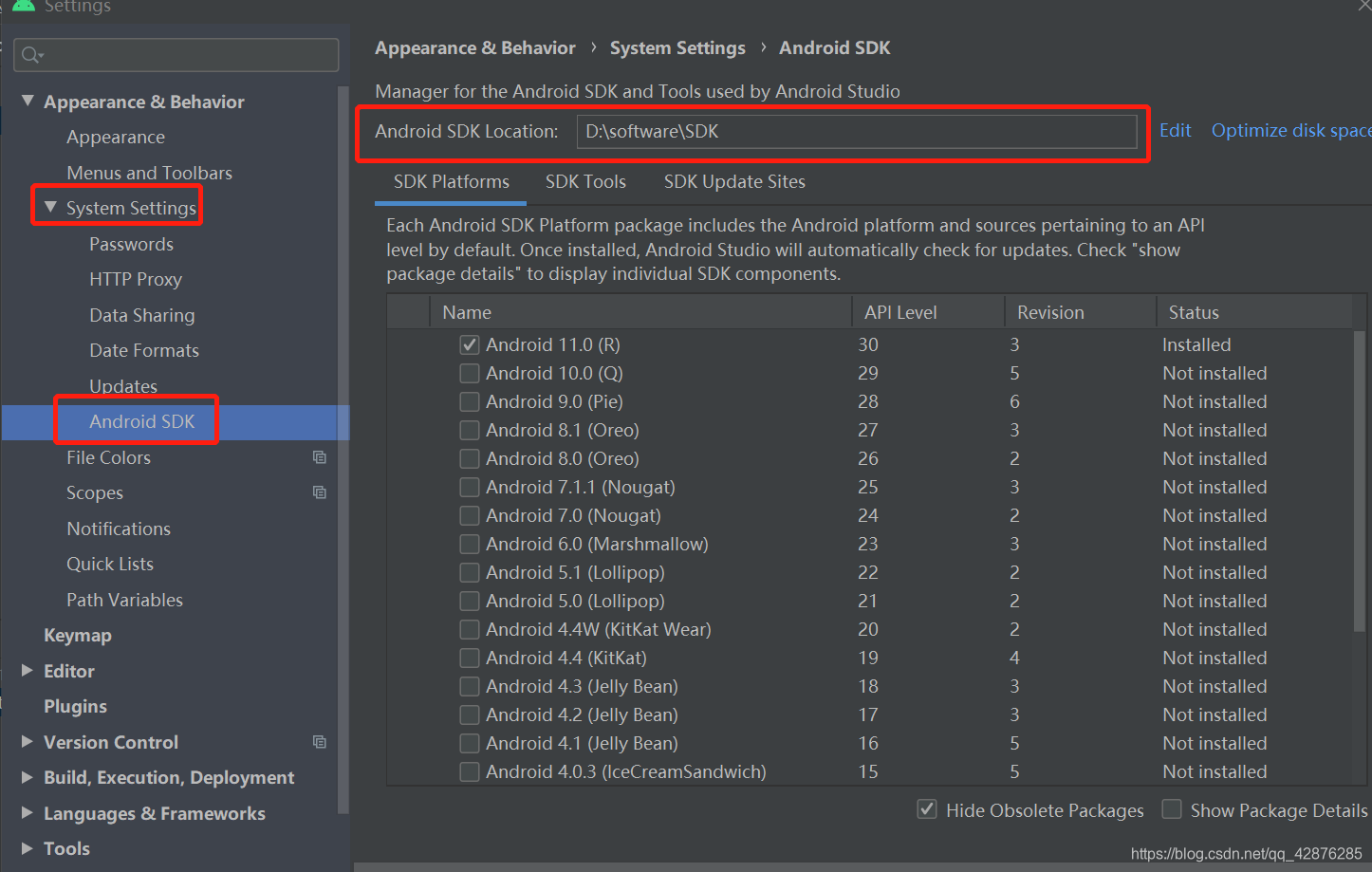Viewport: 1372px width, 872px height.
Task: Check the Android 10.0 (Q) checkbox
Action: pos(470,373)
